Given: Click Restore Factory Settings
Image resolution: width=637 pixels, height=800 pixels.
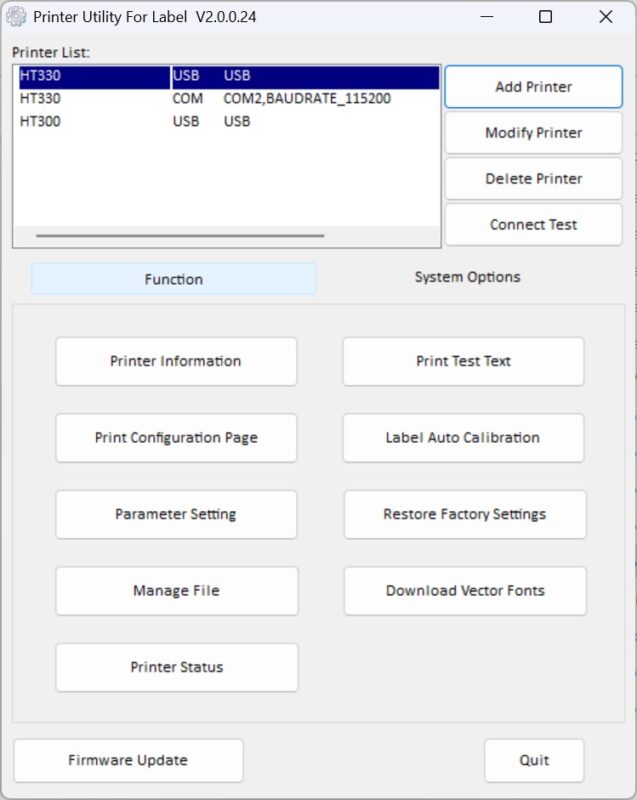Looking at the screenshot, I should tap(464, 514).
